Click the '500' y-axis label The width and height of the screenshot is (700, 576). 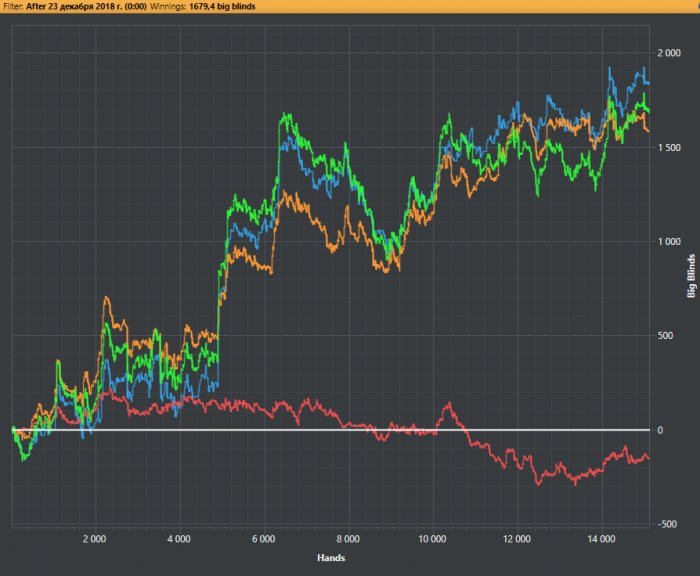pos(665,336)
